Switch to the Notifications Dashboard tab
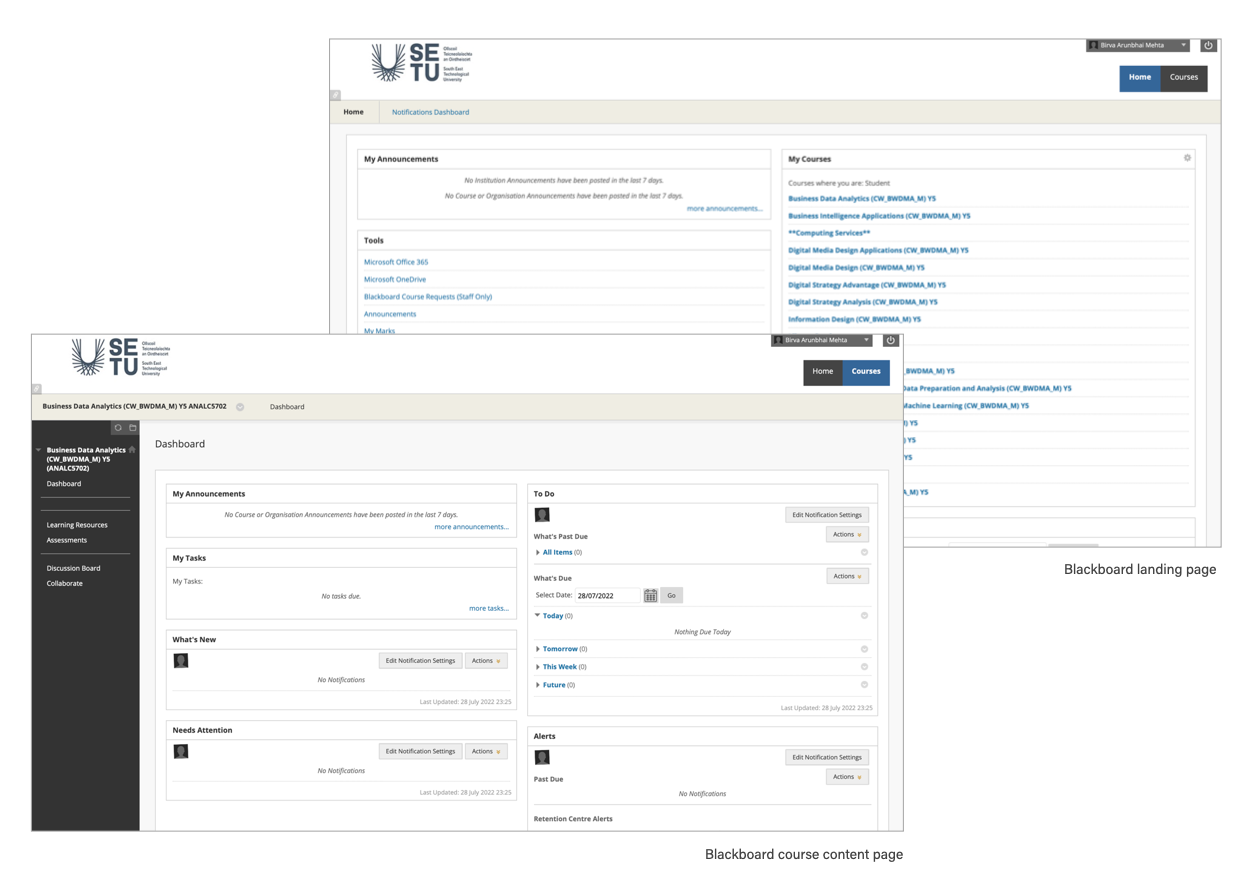 (430, 112)
